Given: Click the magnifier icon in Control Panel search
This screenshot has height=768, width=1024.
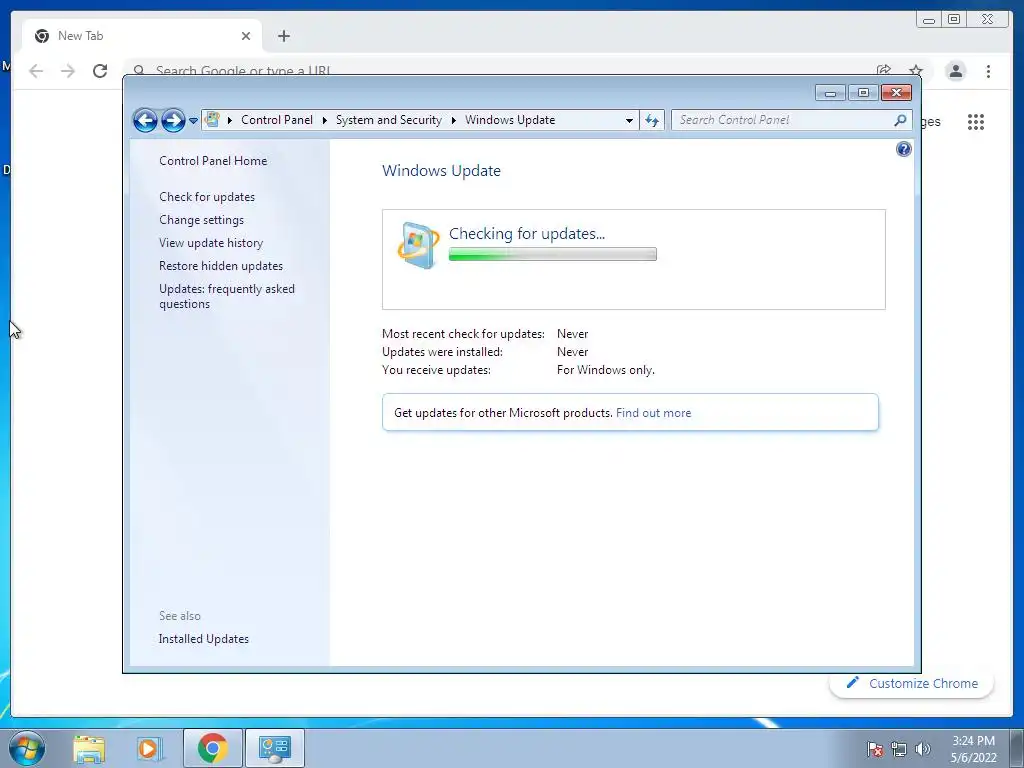Looking at the screenshot, I should (x=901, y=120).
